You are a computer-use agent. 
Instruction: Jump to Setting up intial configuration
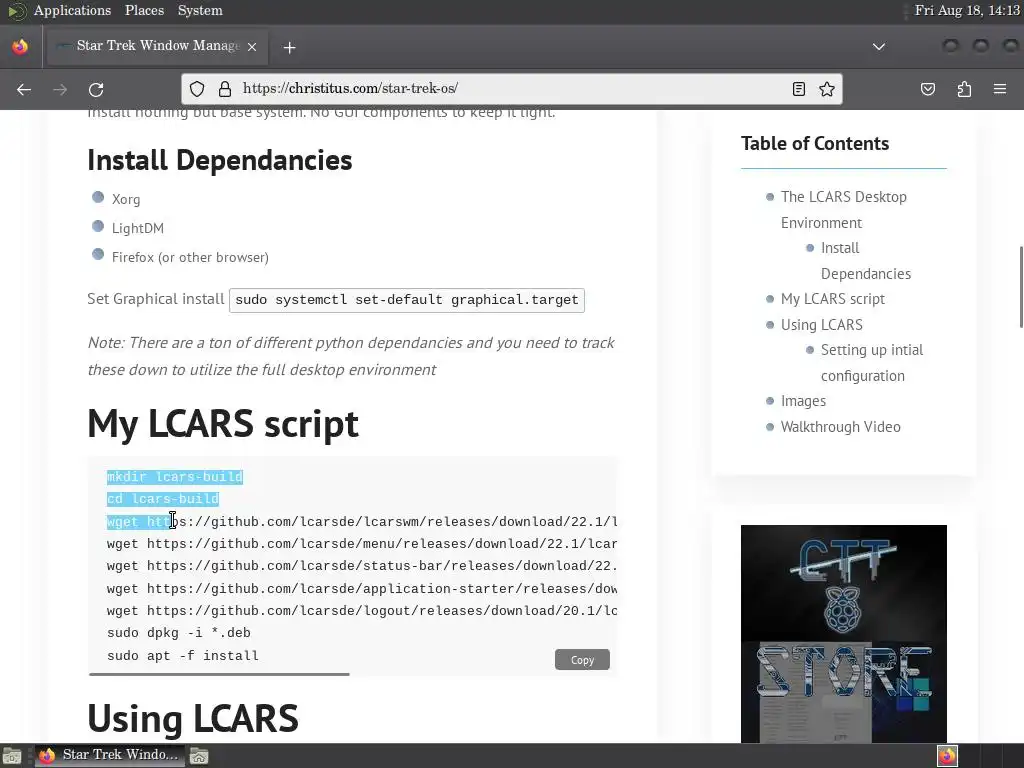(x=872, y=362)
